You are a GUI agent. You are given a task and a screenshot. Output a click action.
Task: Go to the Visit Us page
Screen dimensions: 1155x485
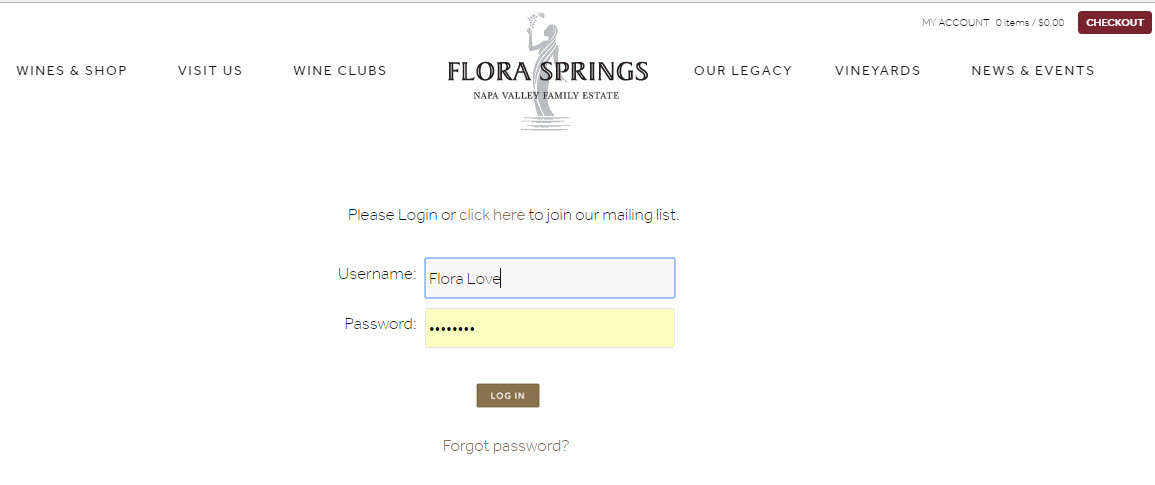210,71
